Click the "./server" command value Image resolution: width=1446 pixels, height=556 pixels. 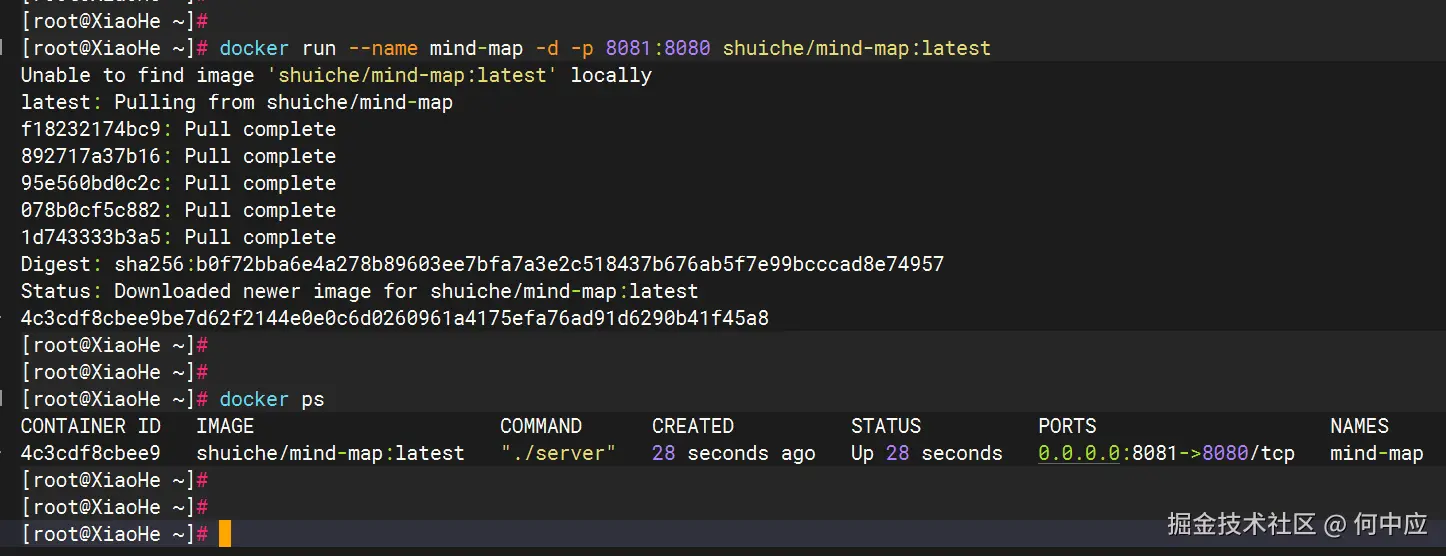click(x=558, y=454)
